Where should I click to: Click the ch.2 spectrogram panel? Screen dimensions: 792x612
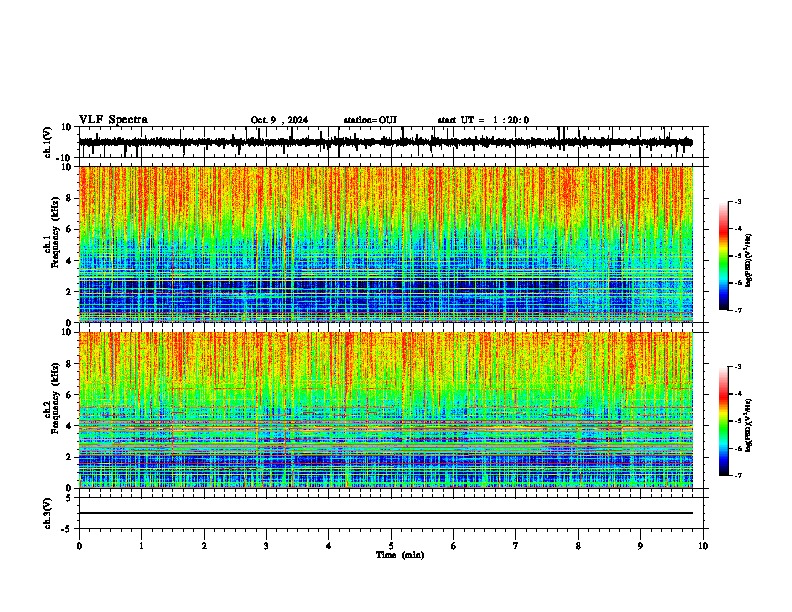386,410
